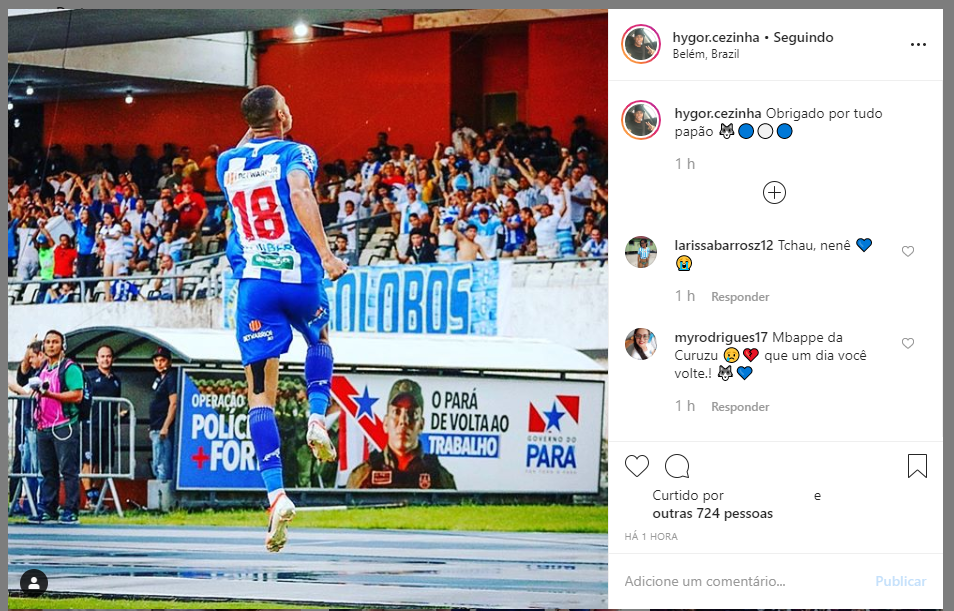Open the outras 724 pessoas likes list
This screenshot has width=954, height=611.
click(x=712, y=514)
